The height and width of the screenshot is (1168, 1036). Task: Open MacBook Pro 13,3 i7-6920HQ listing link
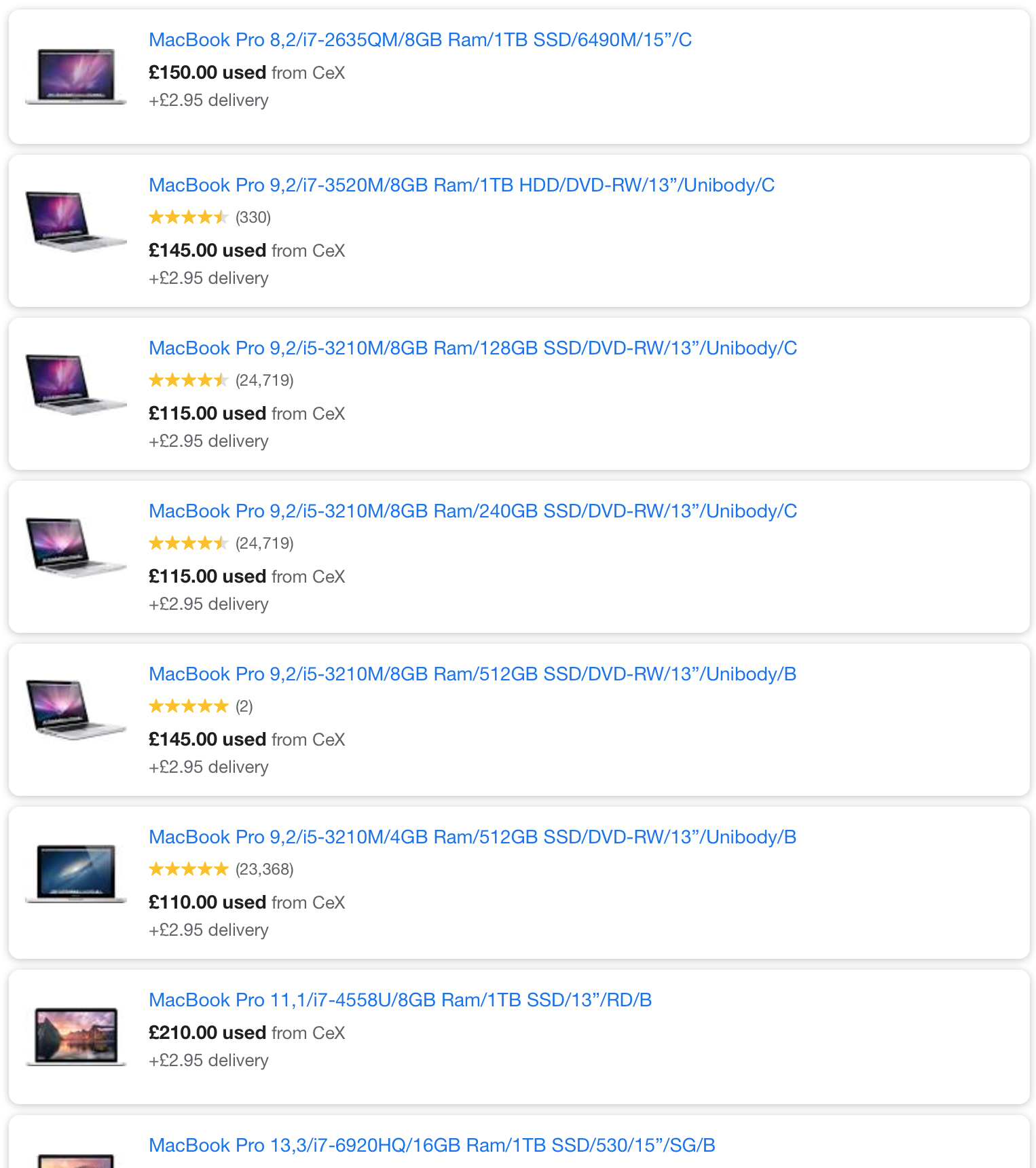[x=432, y=1146]
